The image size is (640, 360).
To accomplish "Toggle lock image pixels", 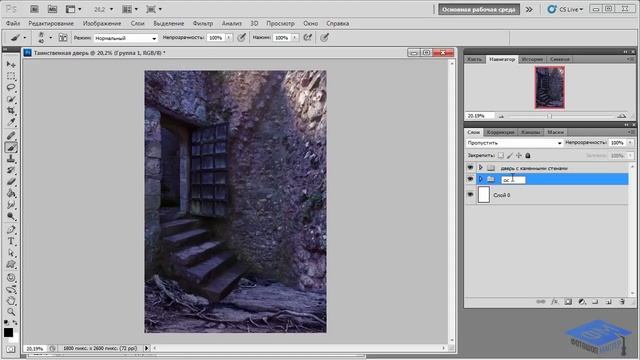I will pos(509,156).
